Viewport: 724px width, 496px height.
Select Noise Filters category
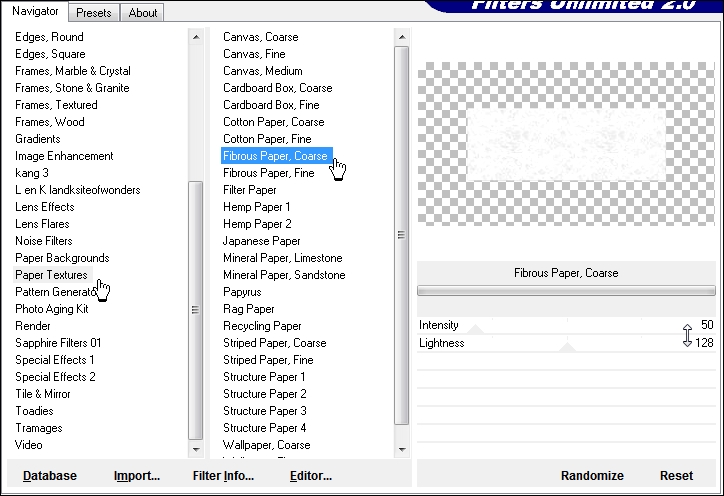(44, 241)
